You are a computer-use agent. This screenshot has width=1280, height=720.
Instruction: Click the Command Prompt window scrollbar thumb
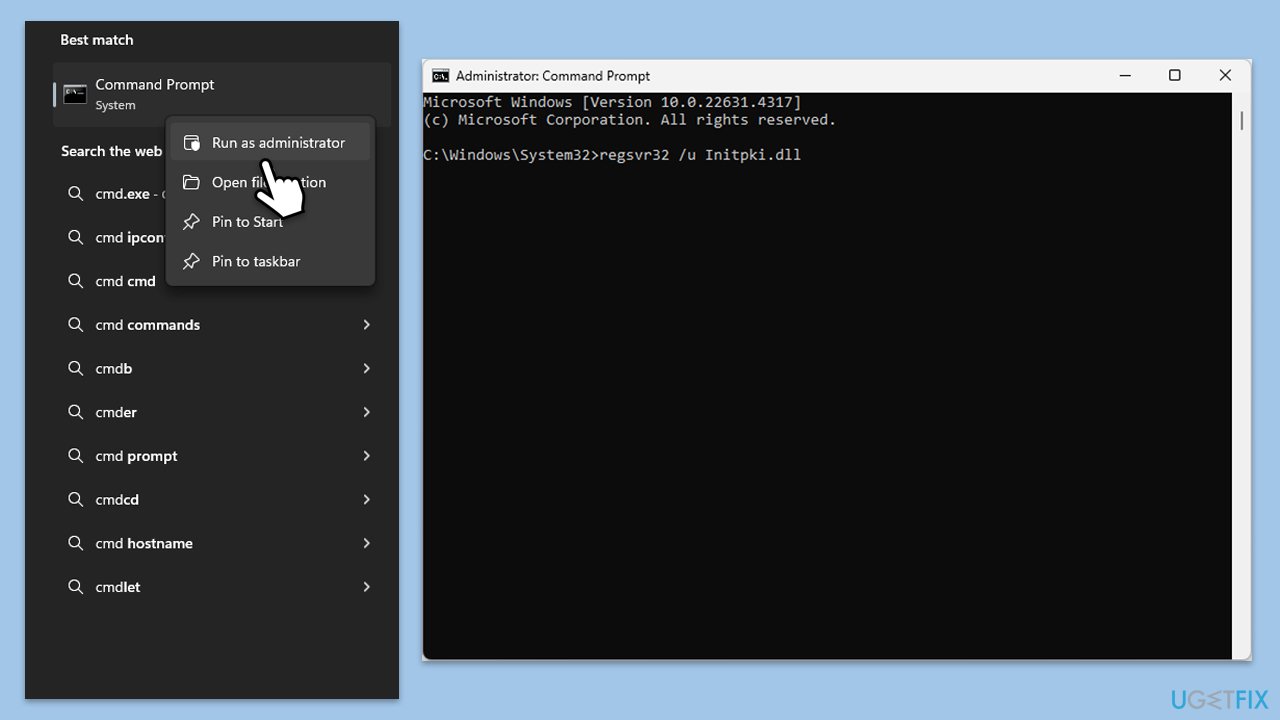[x=1241, y=120]
